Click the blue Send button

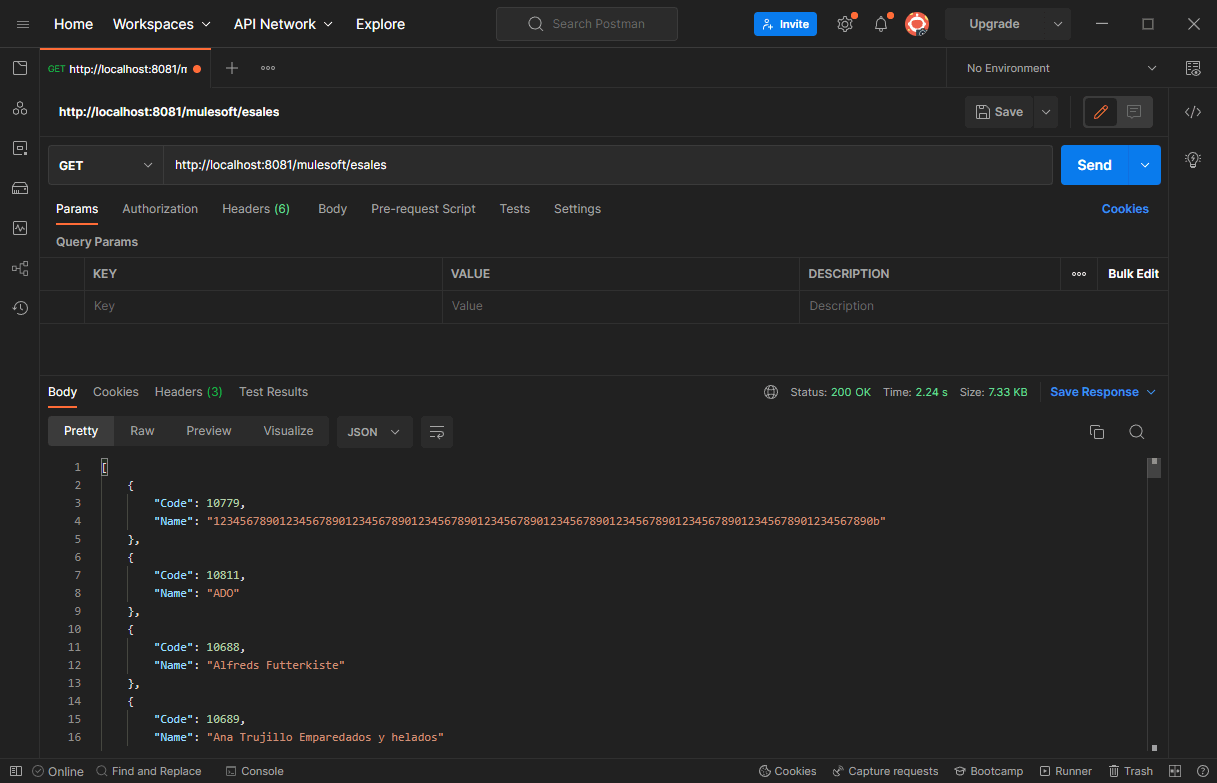pyautogui.click(x=1094, y=165)
